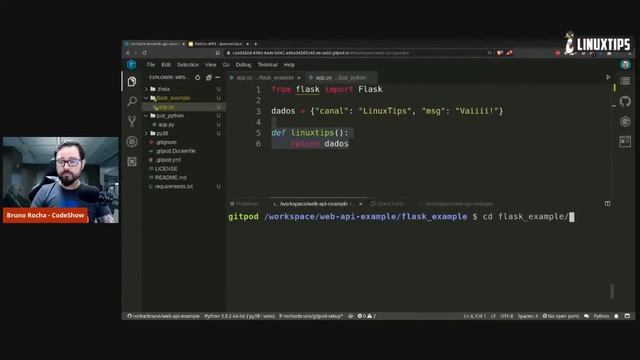Open the Source Control (Git) view
Screen dimensions: 640x360
[x=132, y=121]
